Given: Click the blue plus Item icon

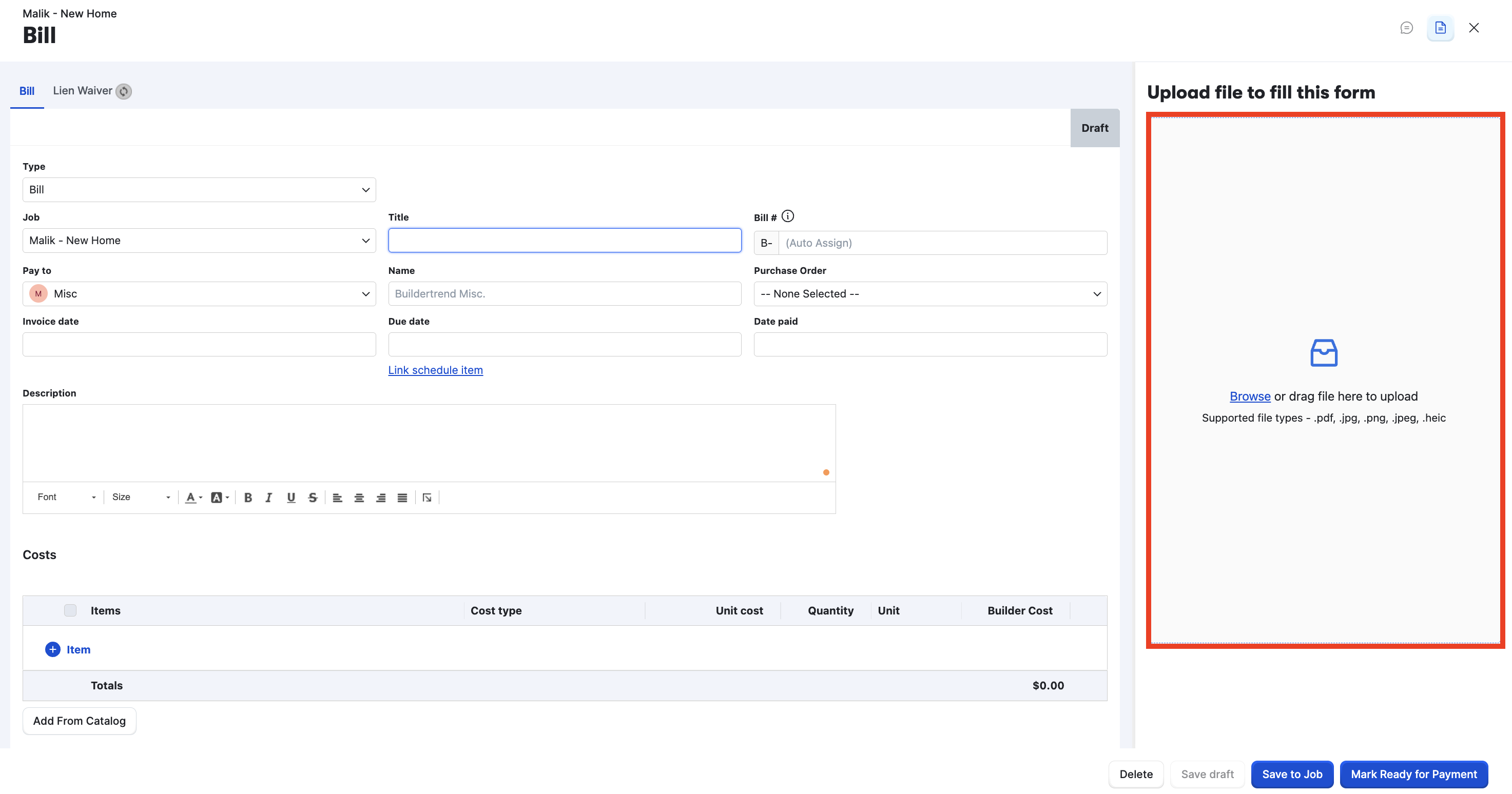Looking at the screenshot, I should click(x=52, y=649).
